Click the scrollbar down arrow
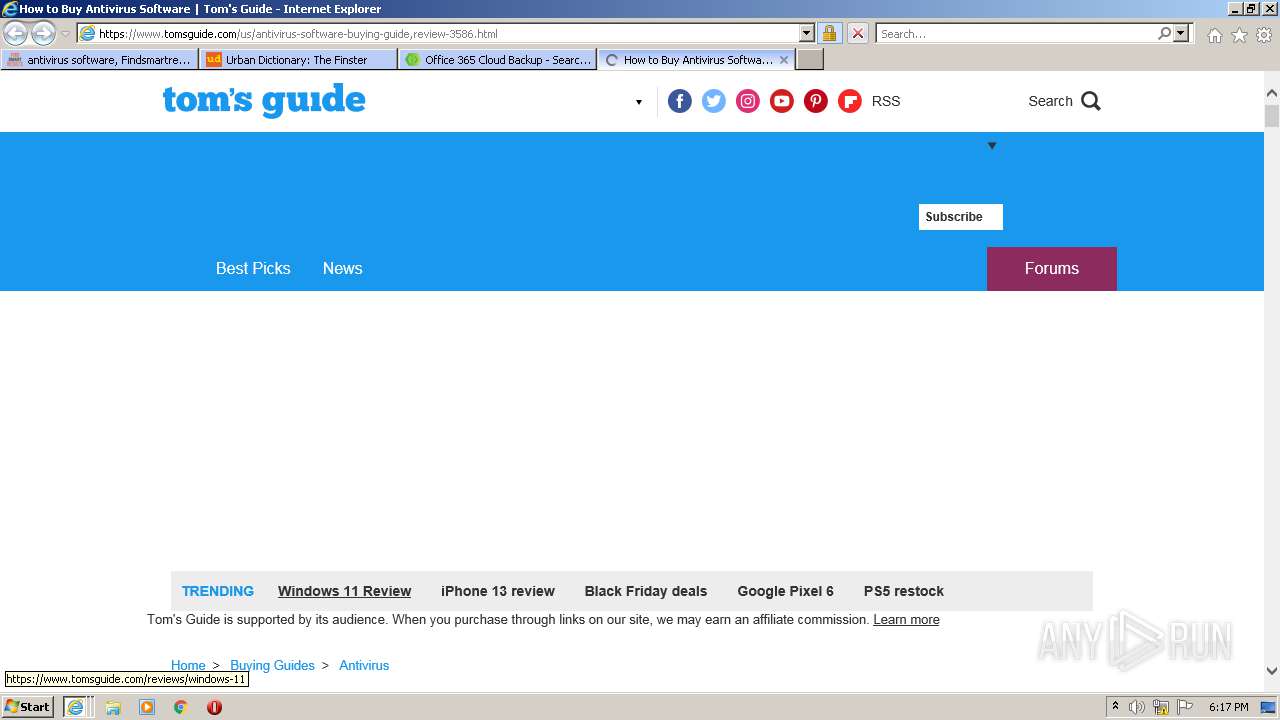This screenshot has width=1280, height=720. (1272, 671)
